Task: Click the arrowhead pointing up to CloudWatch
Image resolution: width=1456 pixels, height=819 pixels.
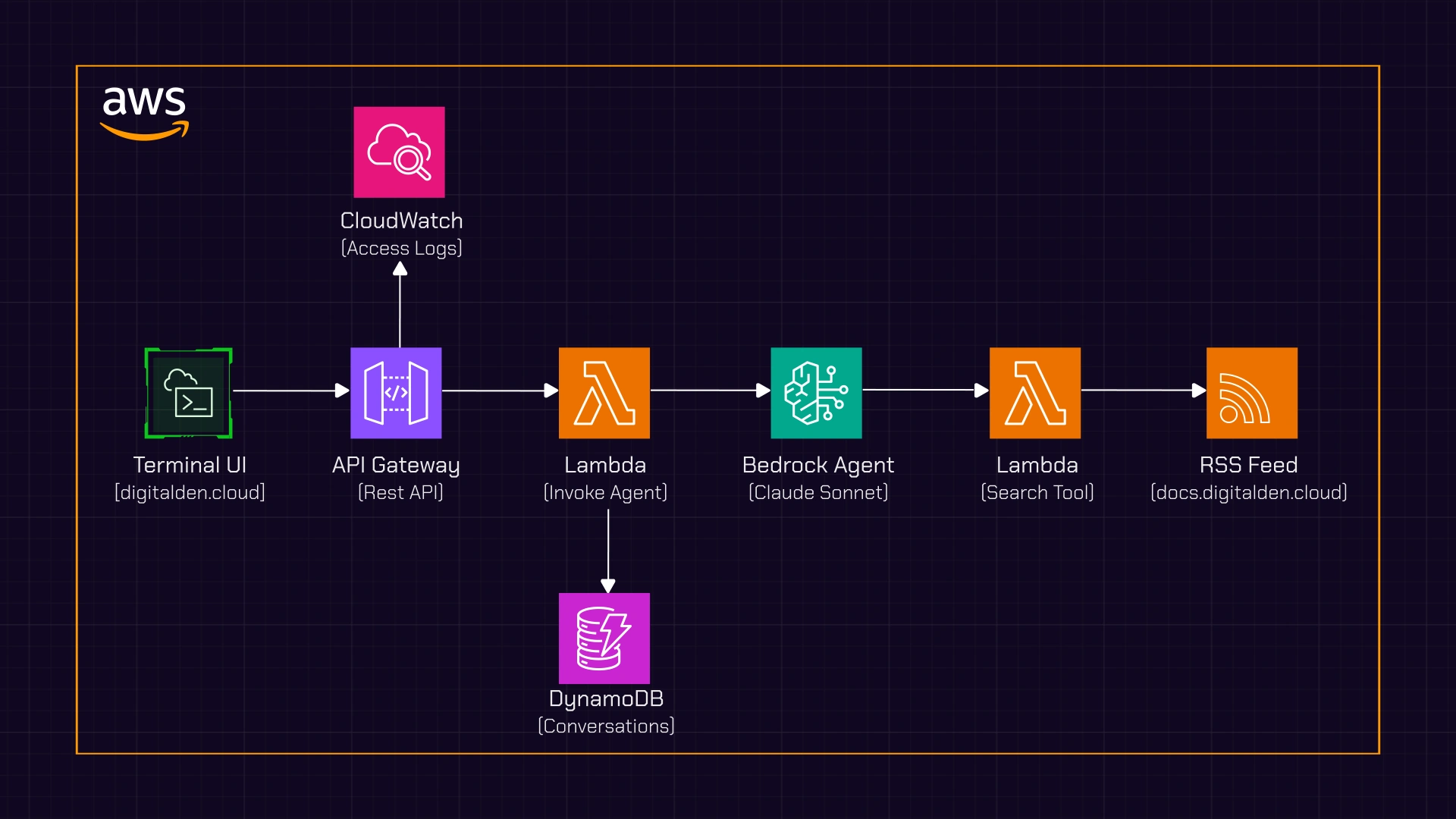Action: pyautogui.click(x=400, y=269)
